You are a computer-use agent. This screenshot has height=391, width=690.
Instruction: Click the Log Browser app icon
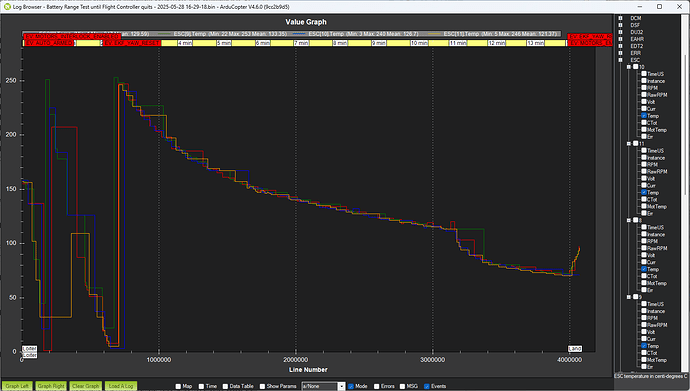[7, 7]
